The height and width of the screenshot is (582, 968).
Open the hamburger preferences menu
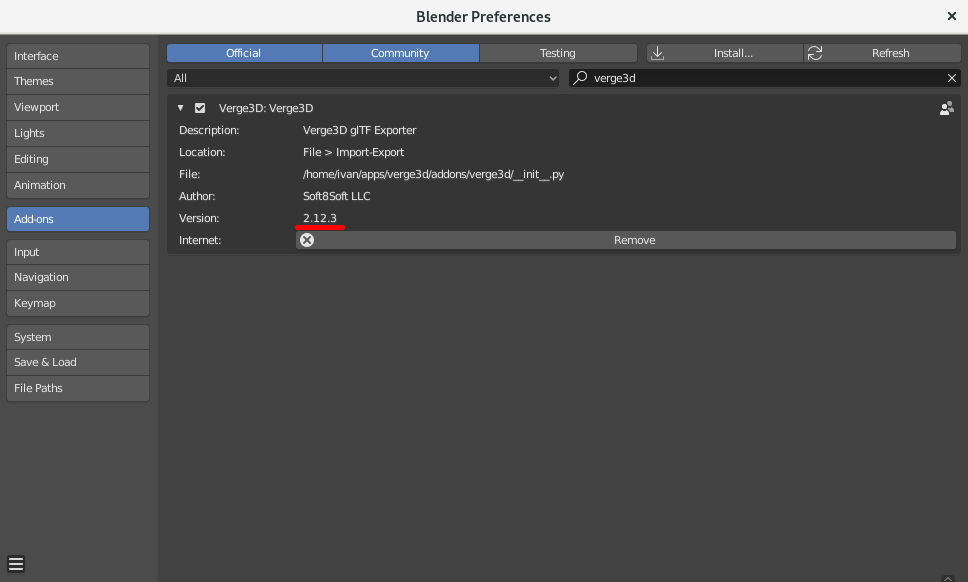tap(16, 564)
